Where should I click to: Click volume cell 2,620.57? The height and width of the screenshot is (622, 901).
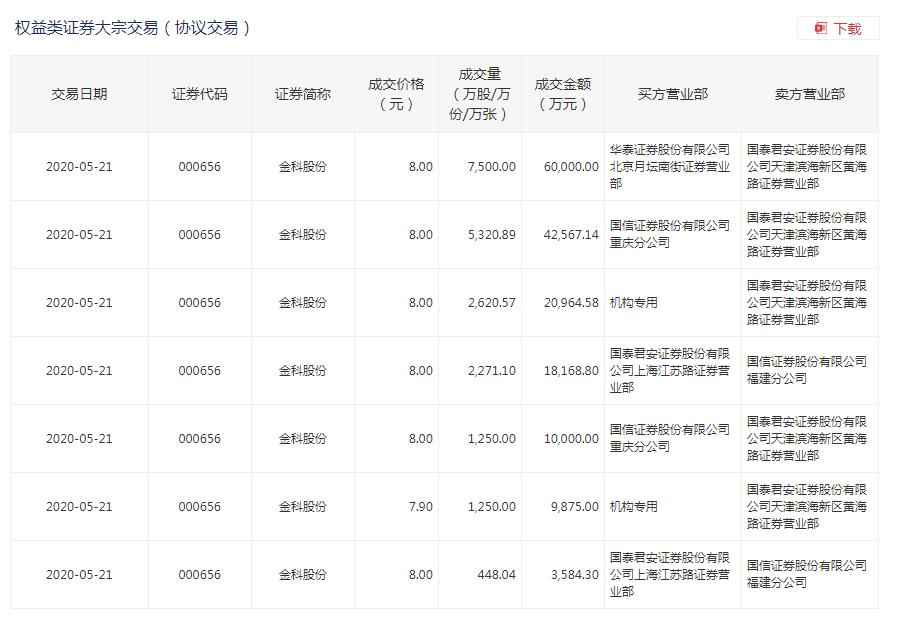click(x=491, y=302)
